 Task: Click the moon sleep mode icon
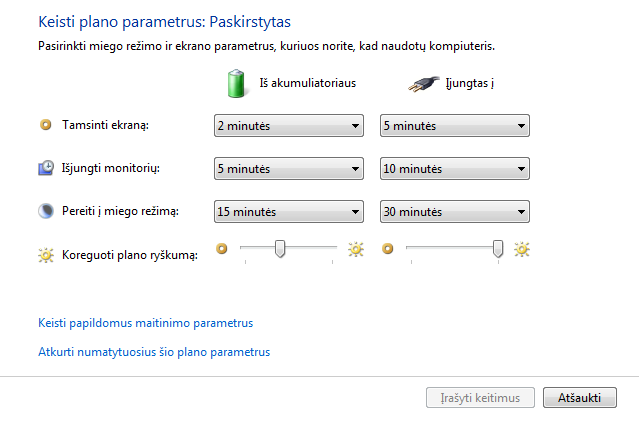click(46, 211)
